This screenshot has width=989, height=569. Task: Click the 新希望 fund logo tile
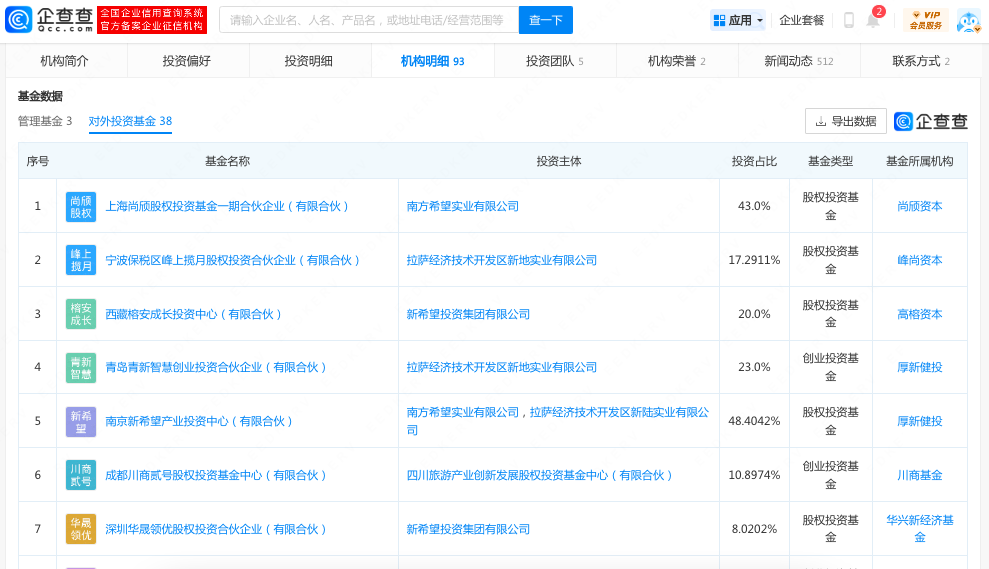[81, 421]
